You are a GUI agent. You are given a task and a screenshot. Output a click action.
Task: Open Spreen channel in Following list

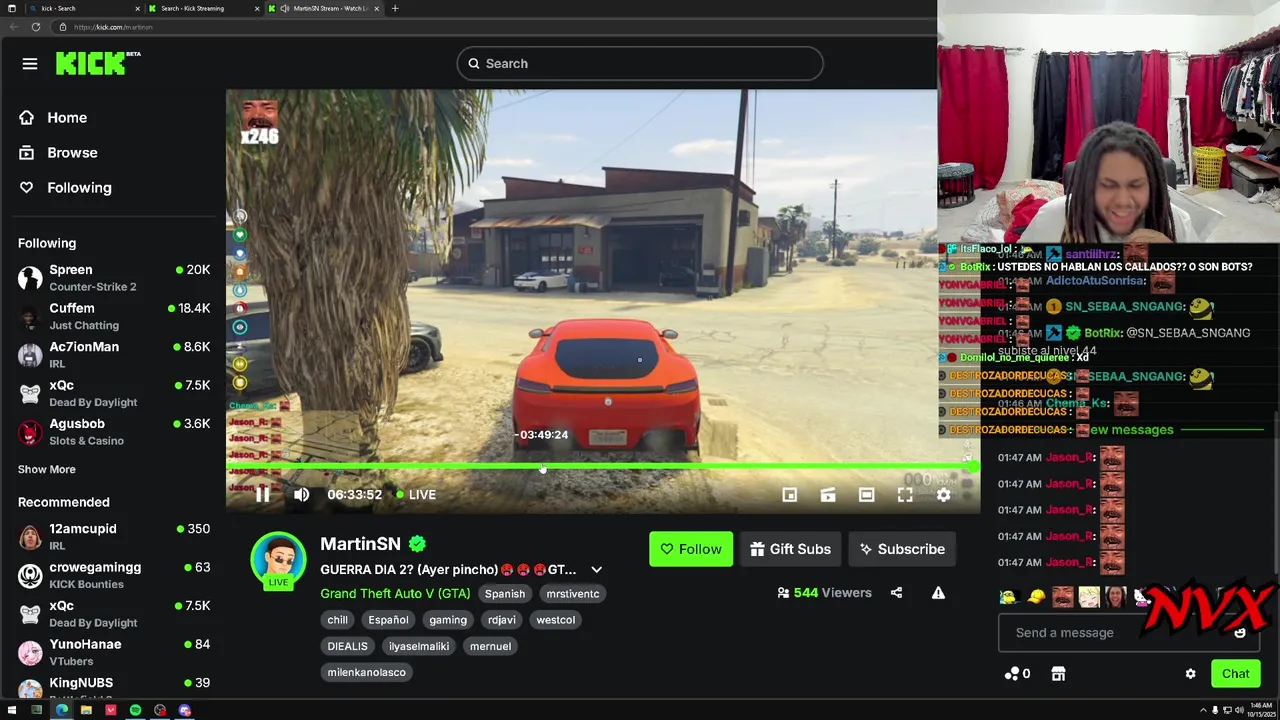pos(113,278)
